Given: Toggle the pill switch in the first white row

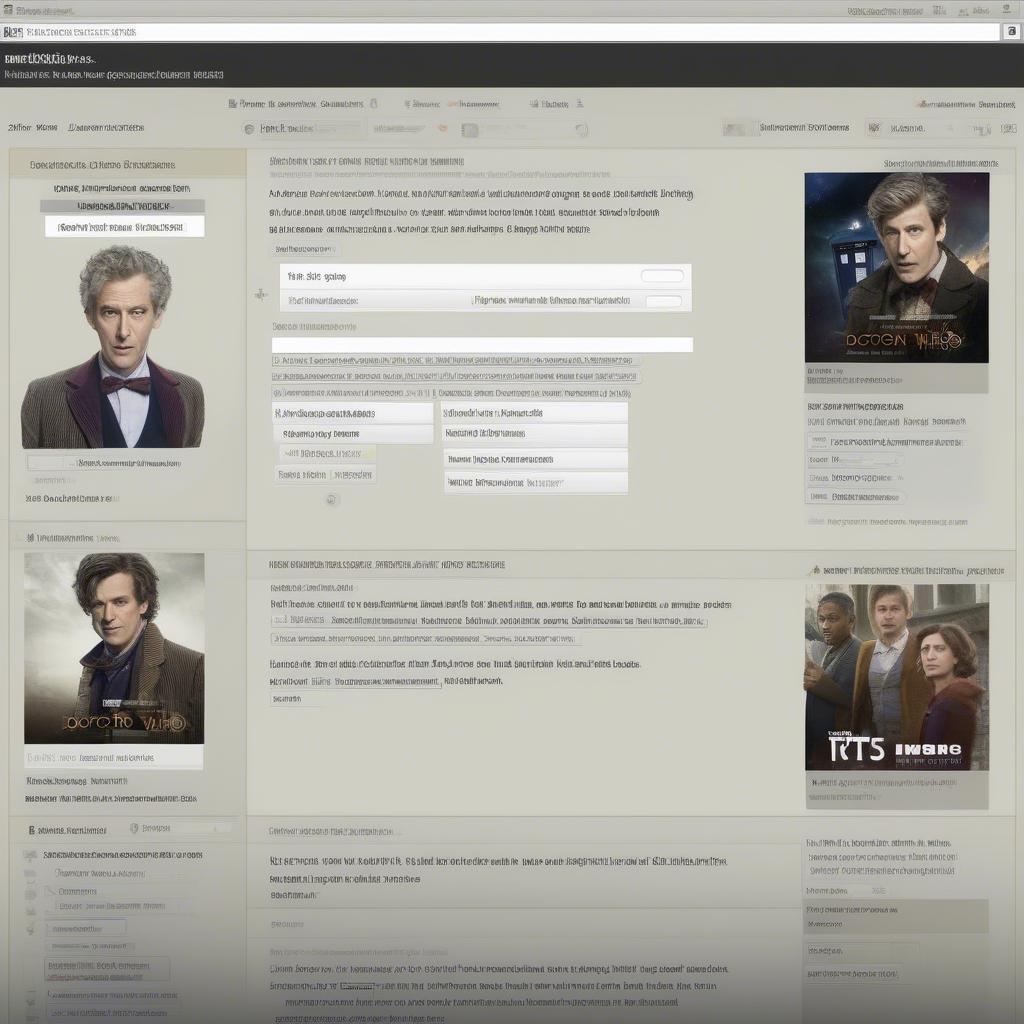Looking at the screenshot, I should pos(662,276).
